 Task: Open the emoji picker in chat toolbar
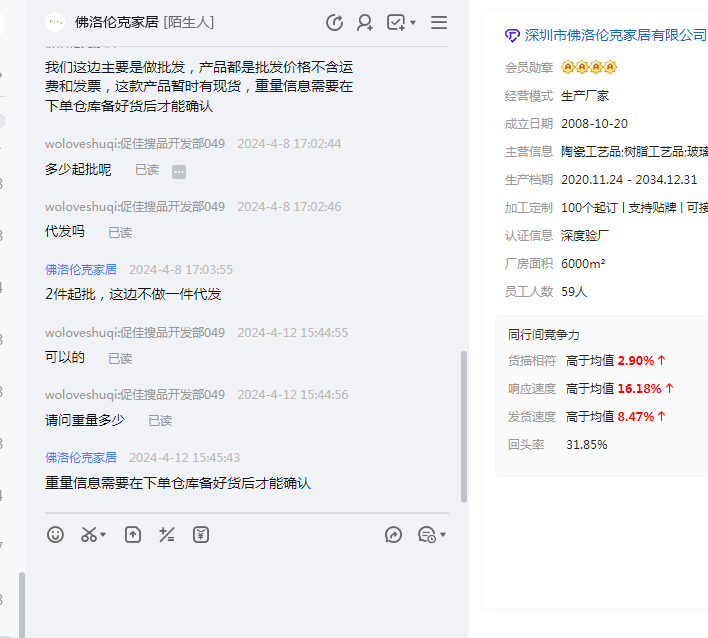pyautogui.click(x=56, y=535)
